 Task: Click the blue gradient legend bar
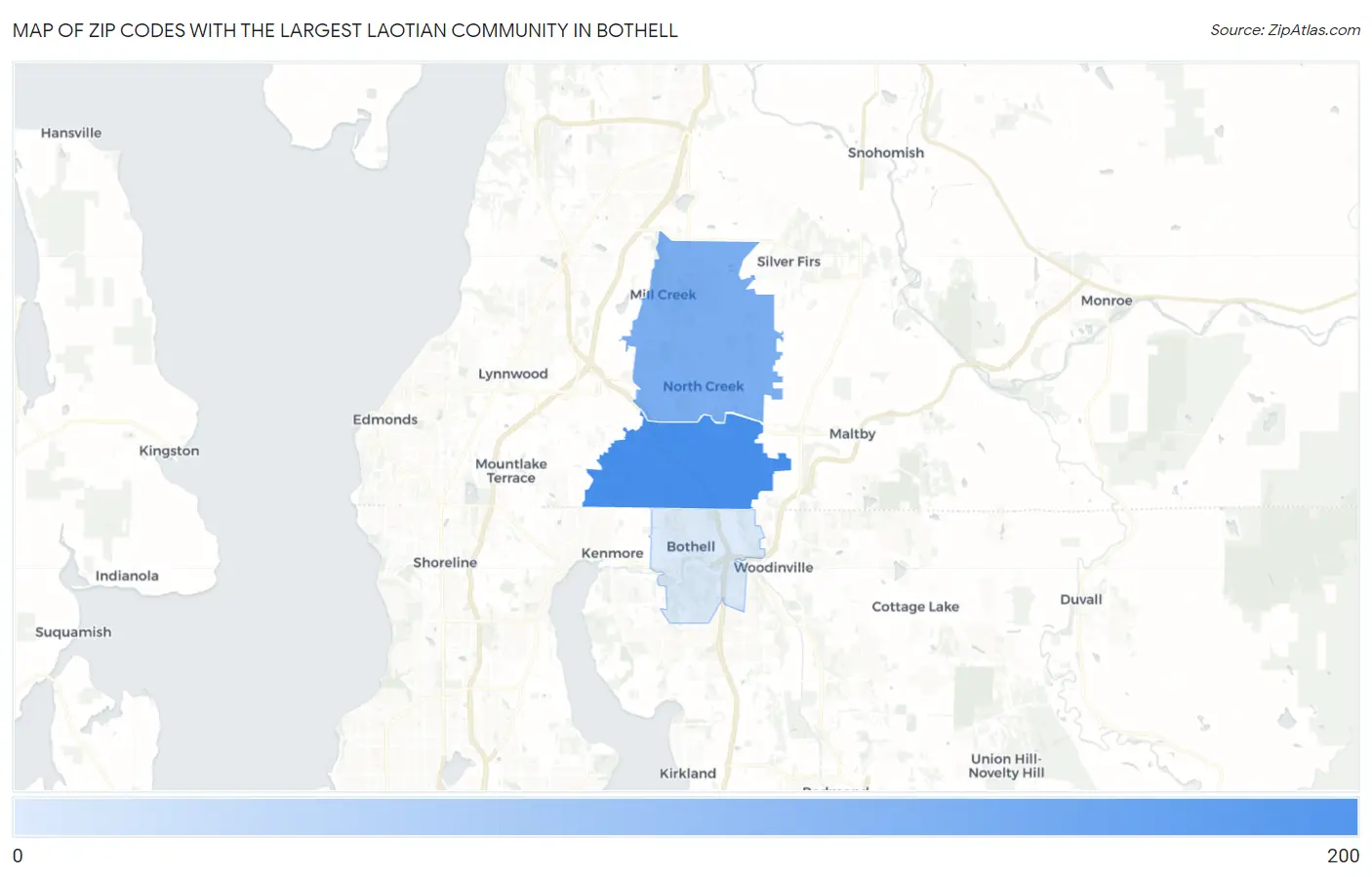pos(686,817)
